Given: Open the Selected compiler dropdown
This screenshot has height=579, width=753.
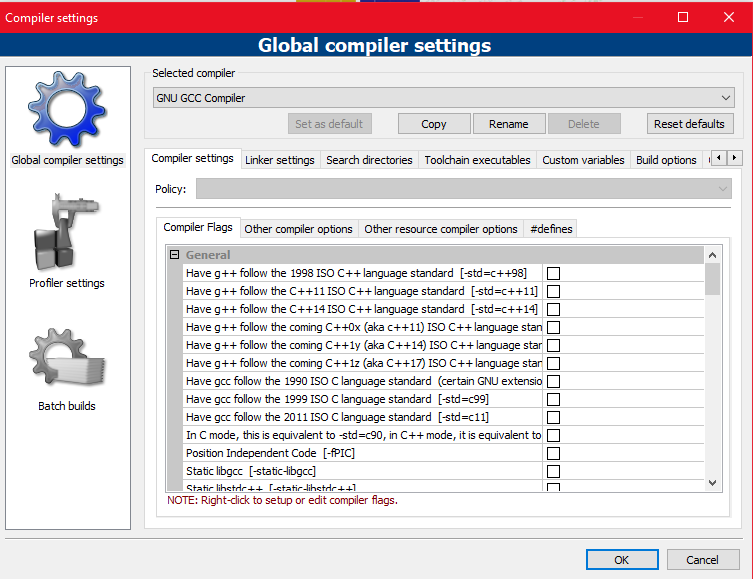Looking at the screenshot, I should tap(444, 98).
